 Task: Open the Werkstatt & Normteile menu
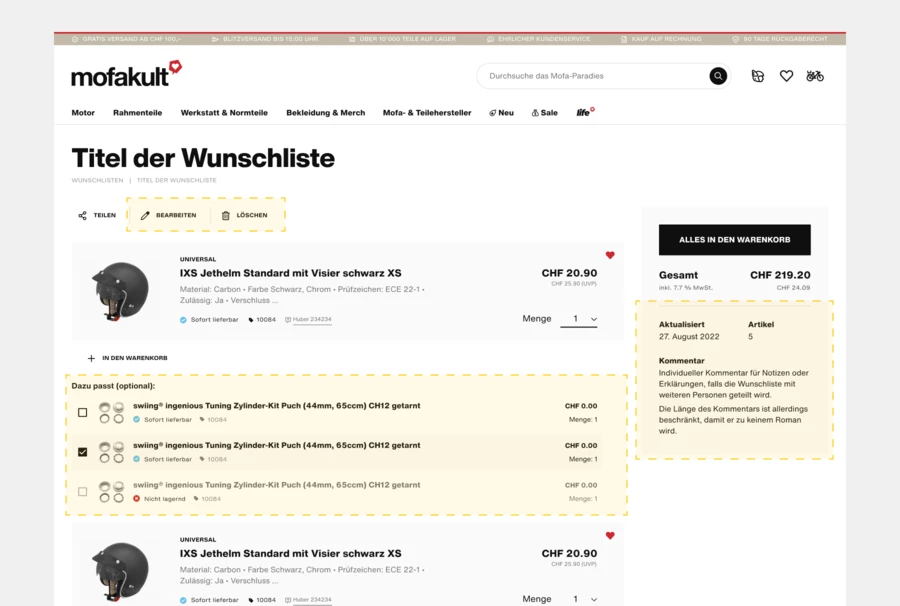pos(224,113)
